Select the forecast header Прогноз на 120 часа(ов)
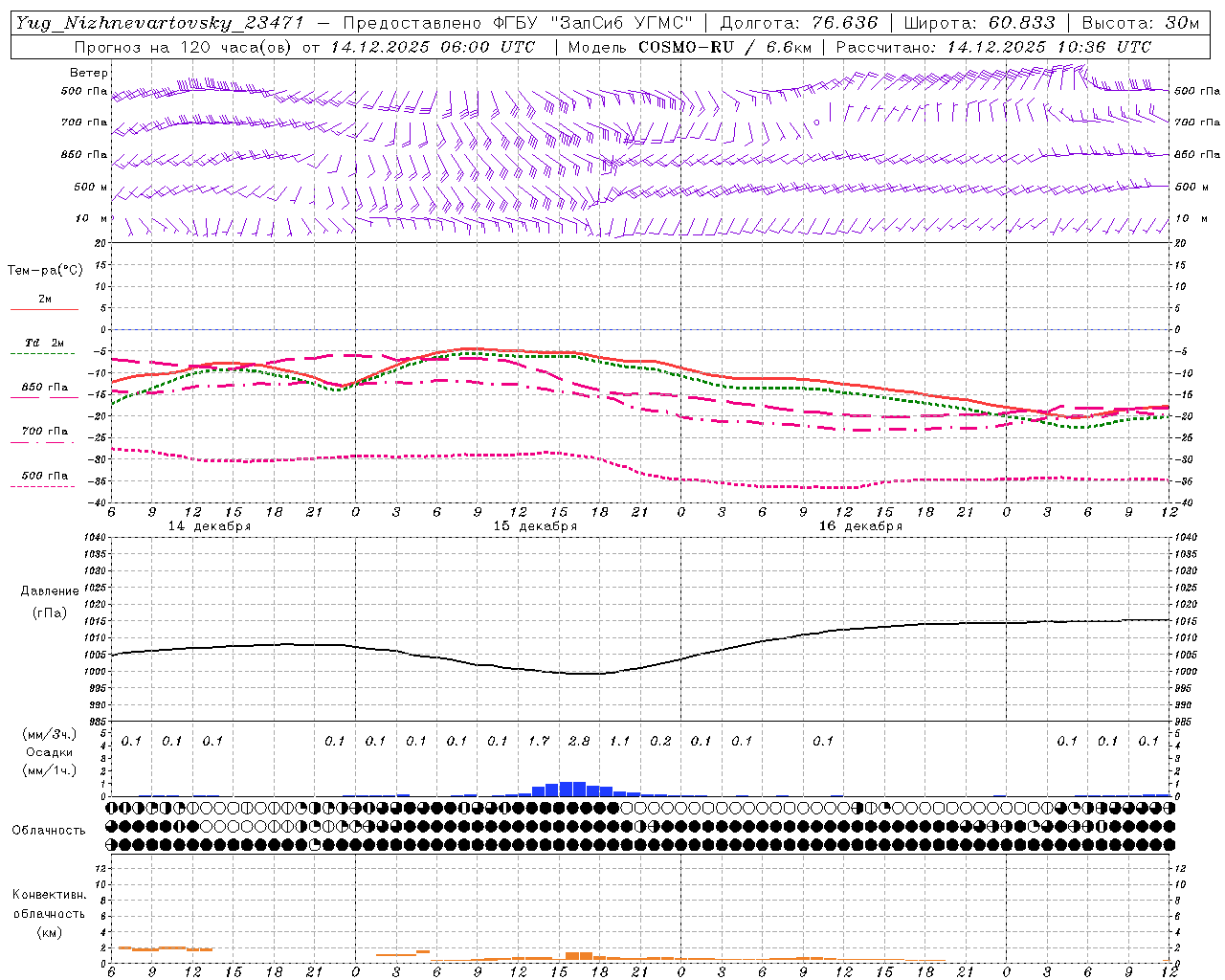This screenshot has height=980, width=1225. [x=185, y=47]
